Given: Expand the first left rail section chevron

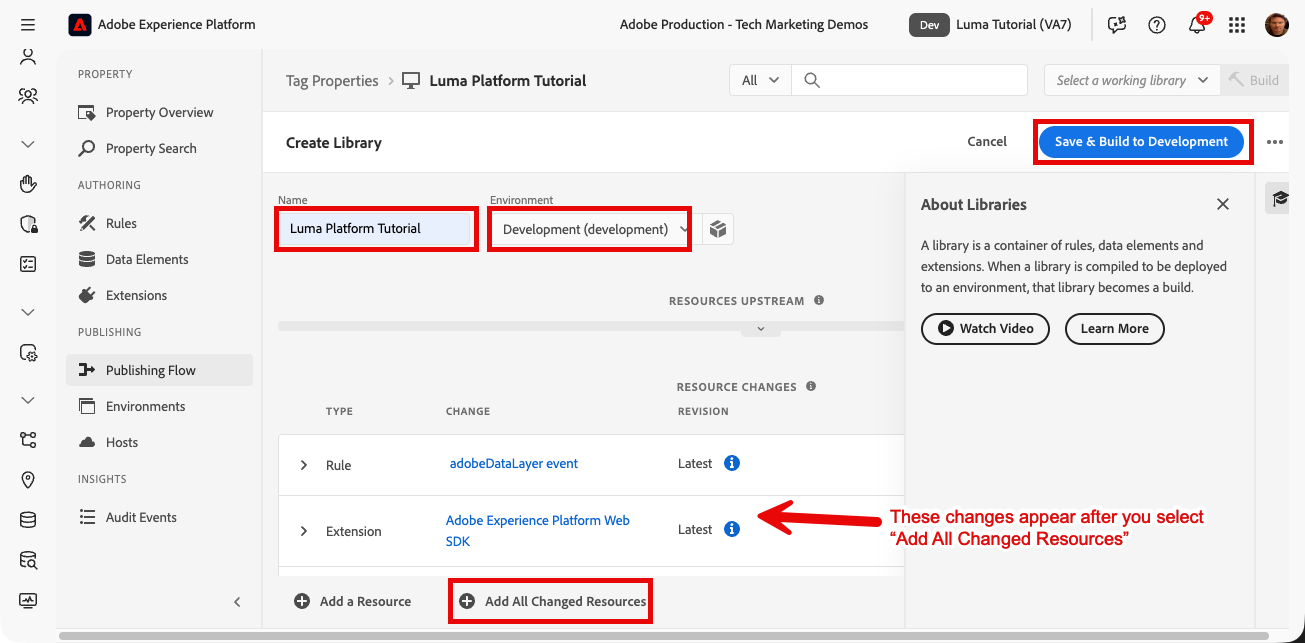Looking at the screenshot, I should point(28,144).
